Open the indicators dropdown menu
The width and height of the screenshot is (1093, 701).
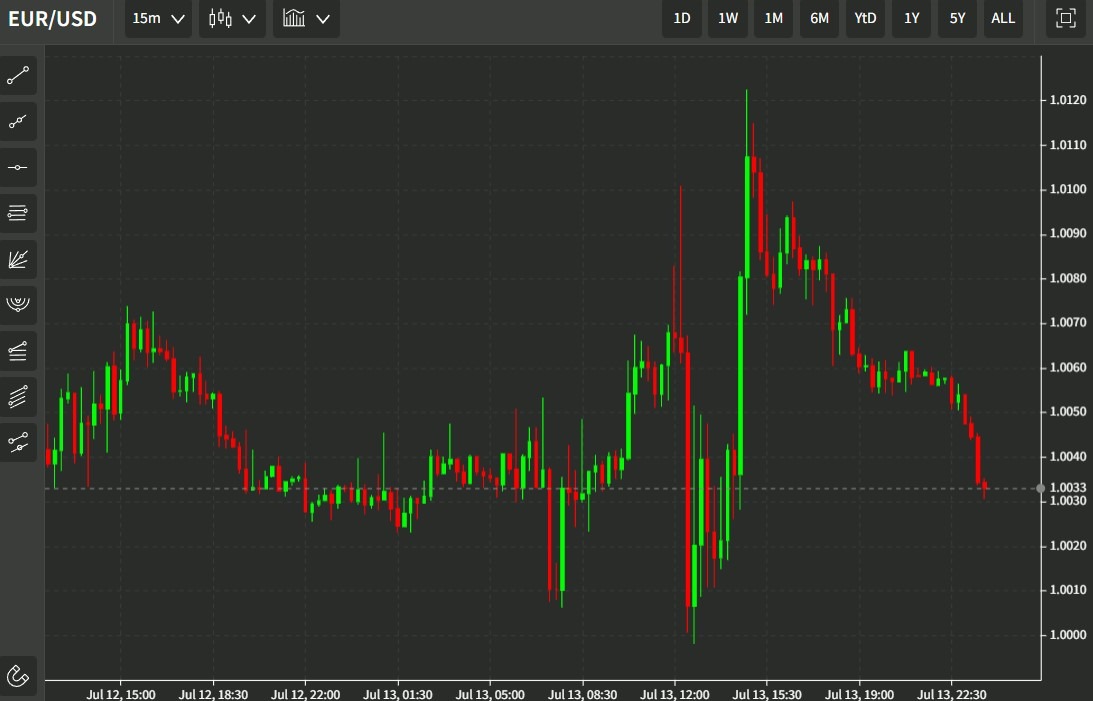306,18
